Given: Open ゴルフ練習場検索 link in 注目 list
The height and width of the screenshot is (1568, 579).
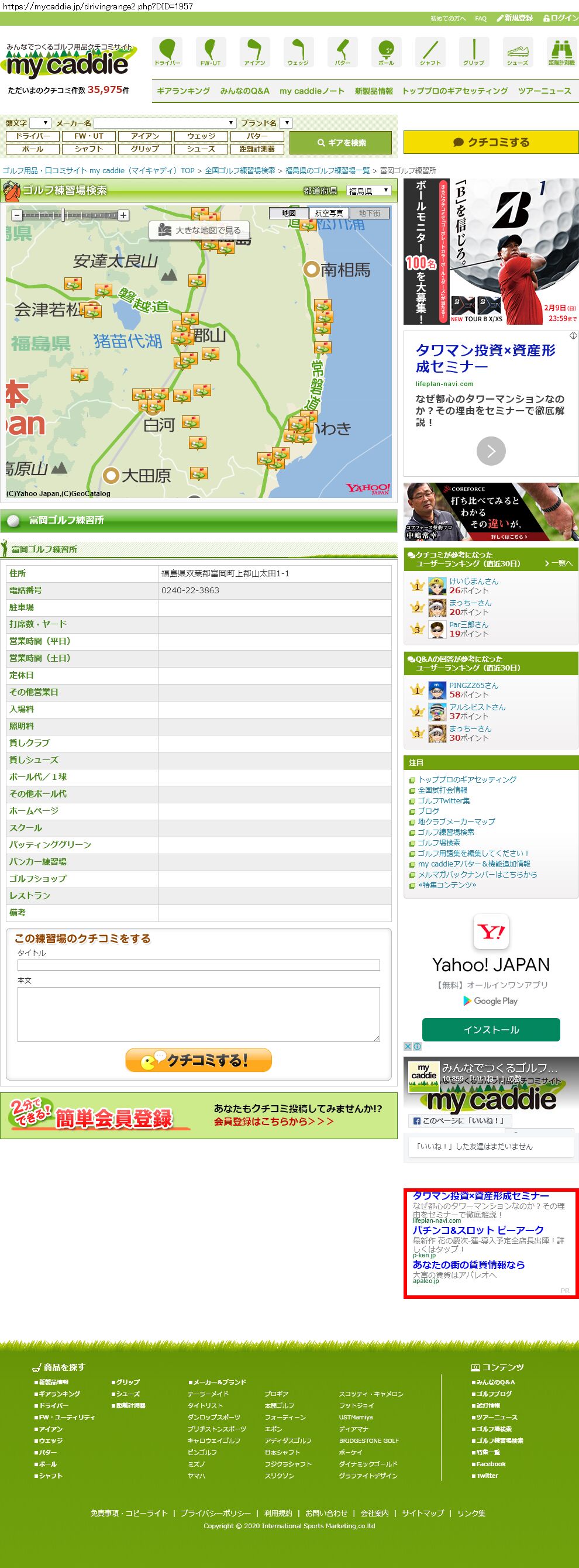Looking at the screenshot, I should tap(446, 832).
